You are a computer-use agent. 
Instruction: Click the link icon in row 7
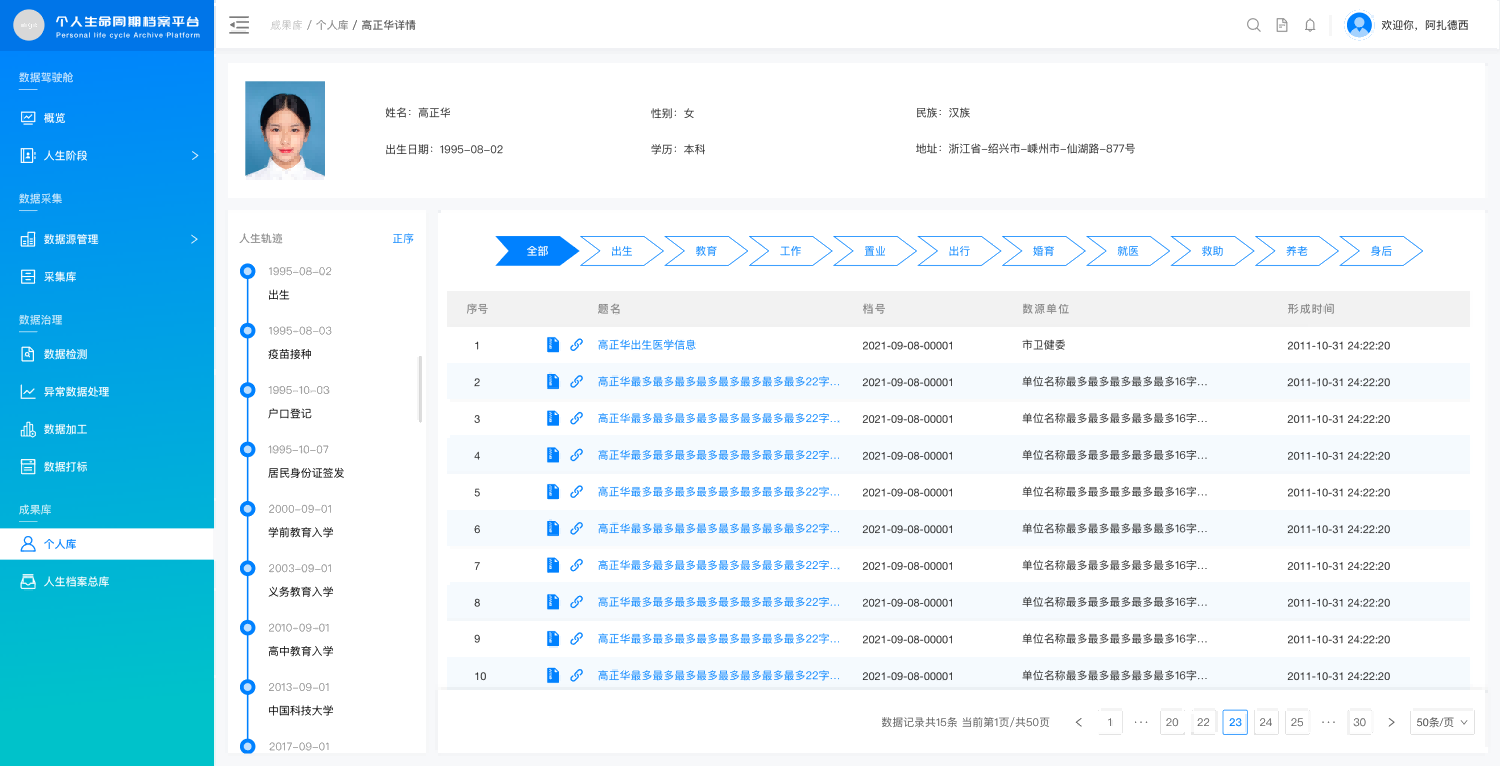(576, 565)
